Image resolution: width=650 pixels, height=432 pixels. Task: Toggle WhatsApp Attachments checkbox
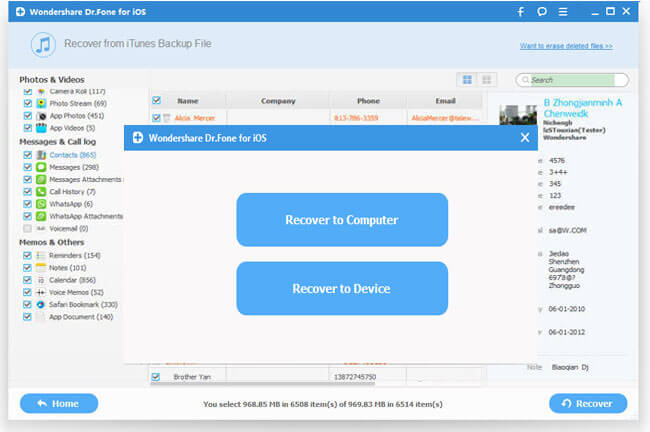tap(28, 216)
